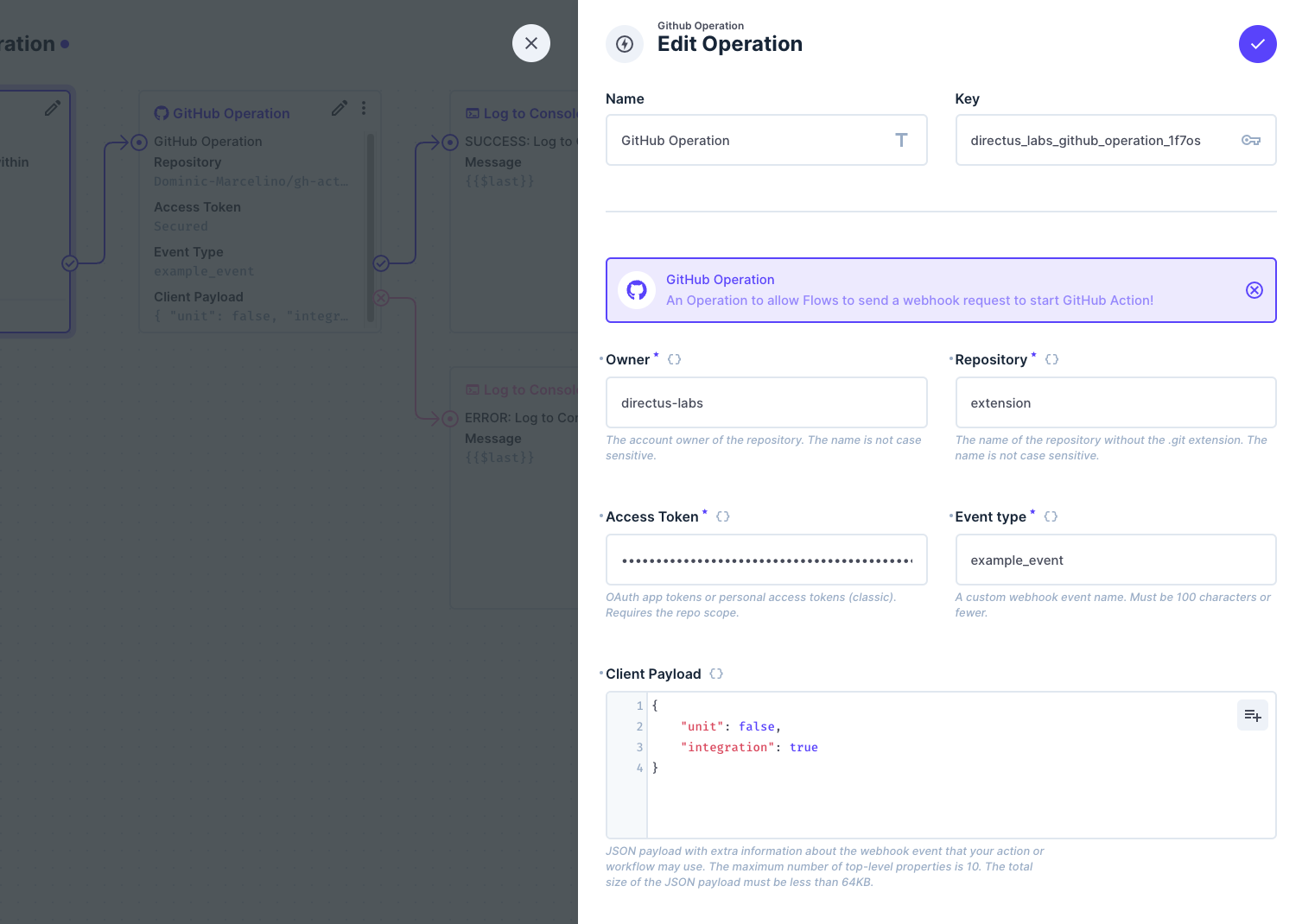Viewport: 1302px width, 924px height.
Task: Edit the Event type field example_event
Action: (1115, 560)
